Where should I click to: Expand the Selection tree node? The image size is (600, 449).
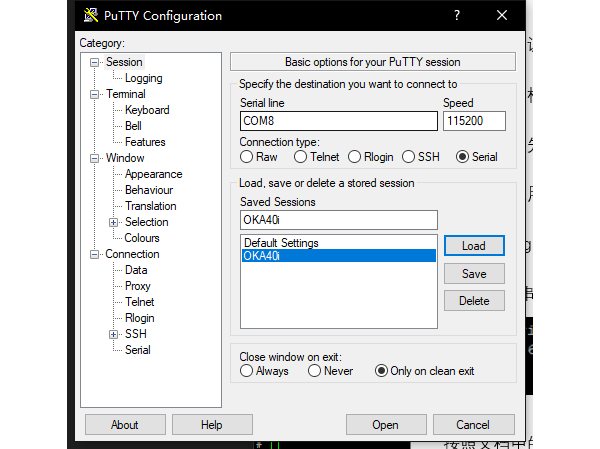pyautogui.click(x=114, y=222)
